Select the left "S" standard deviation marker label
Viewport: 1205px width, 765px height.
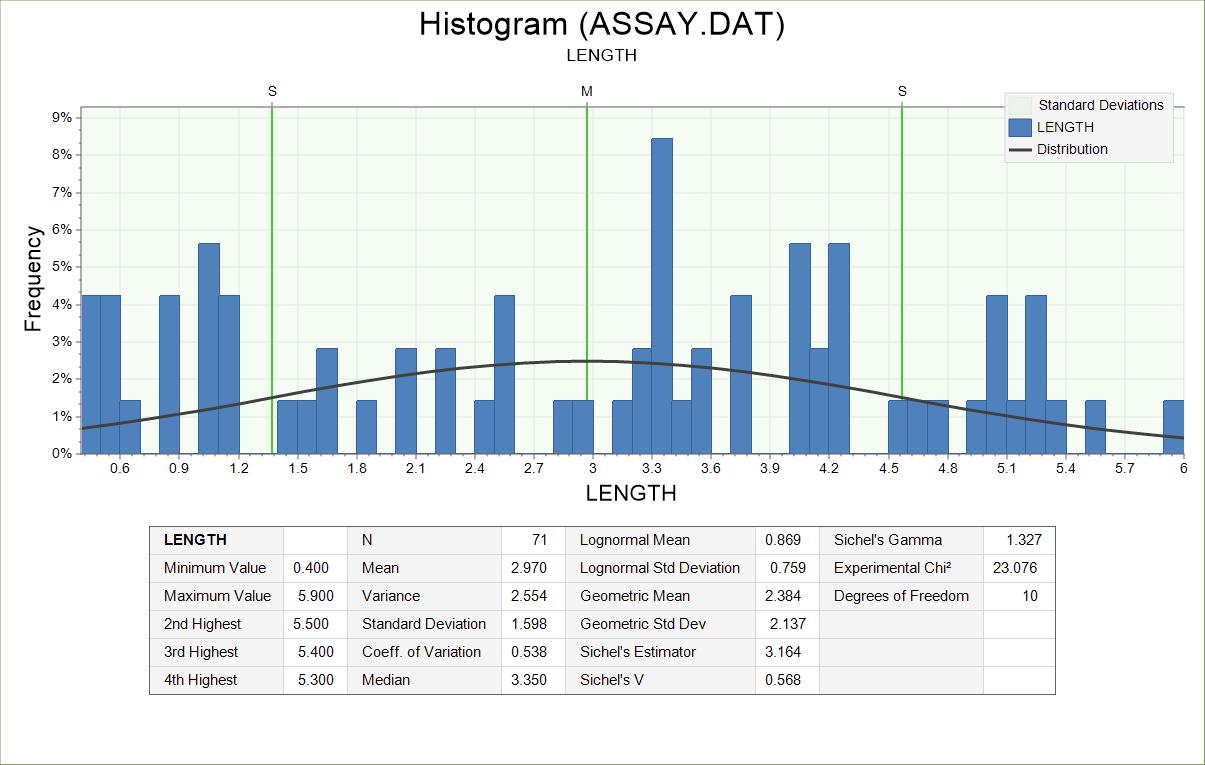(x=272, y=91)
